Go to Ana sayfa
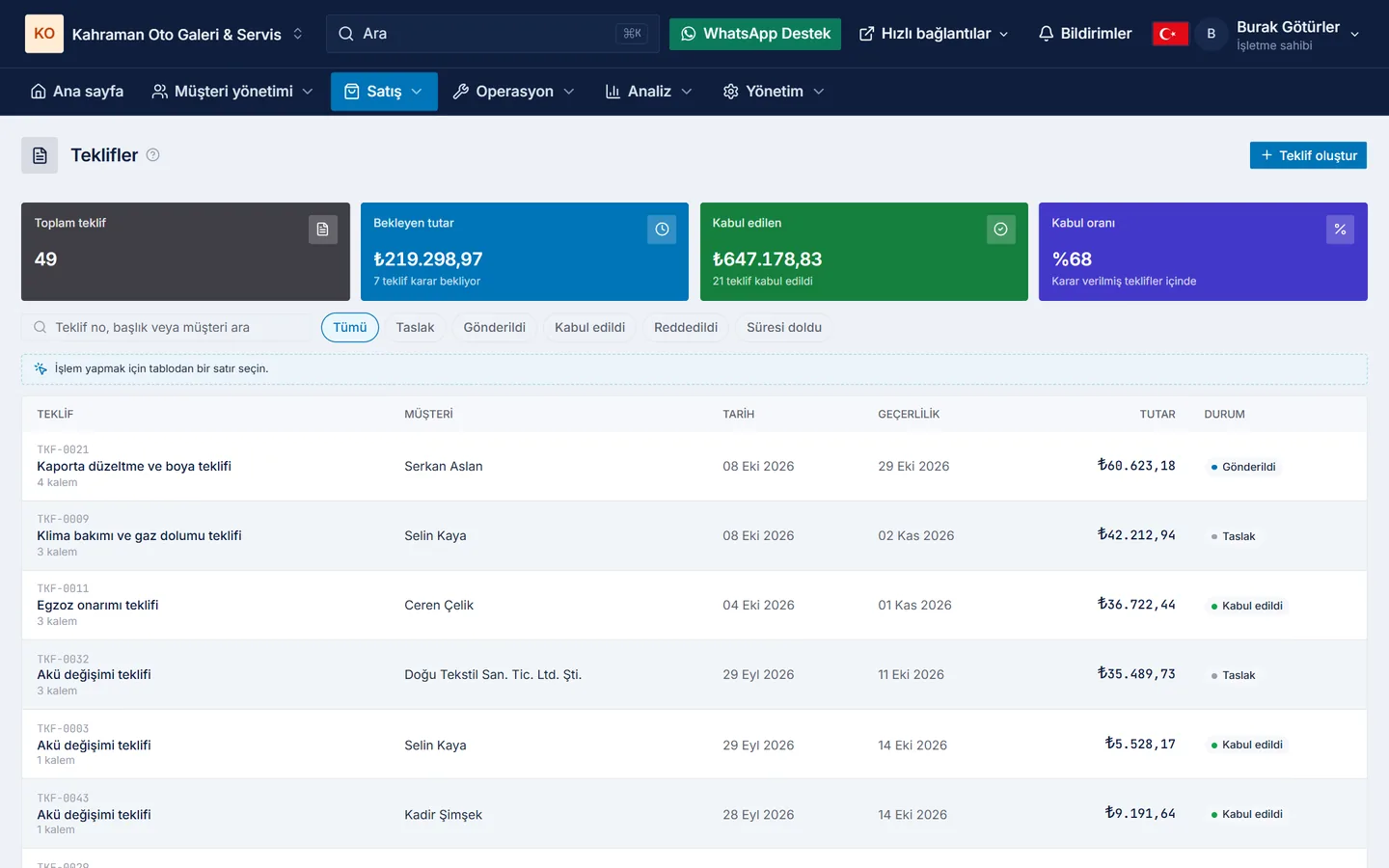The height and width of the screenshot is (868, 1389). click(x=77, y=92)
